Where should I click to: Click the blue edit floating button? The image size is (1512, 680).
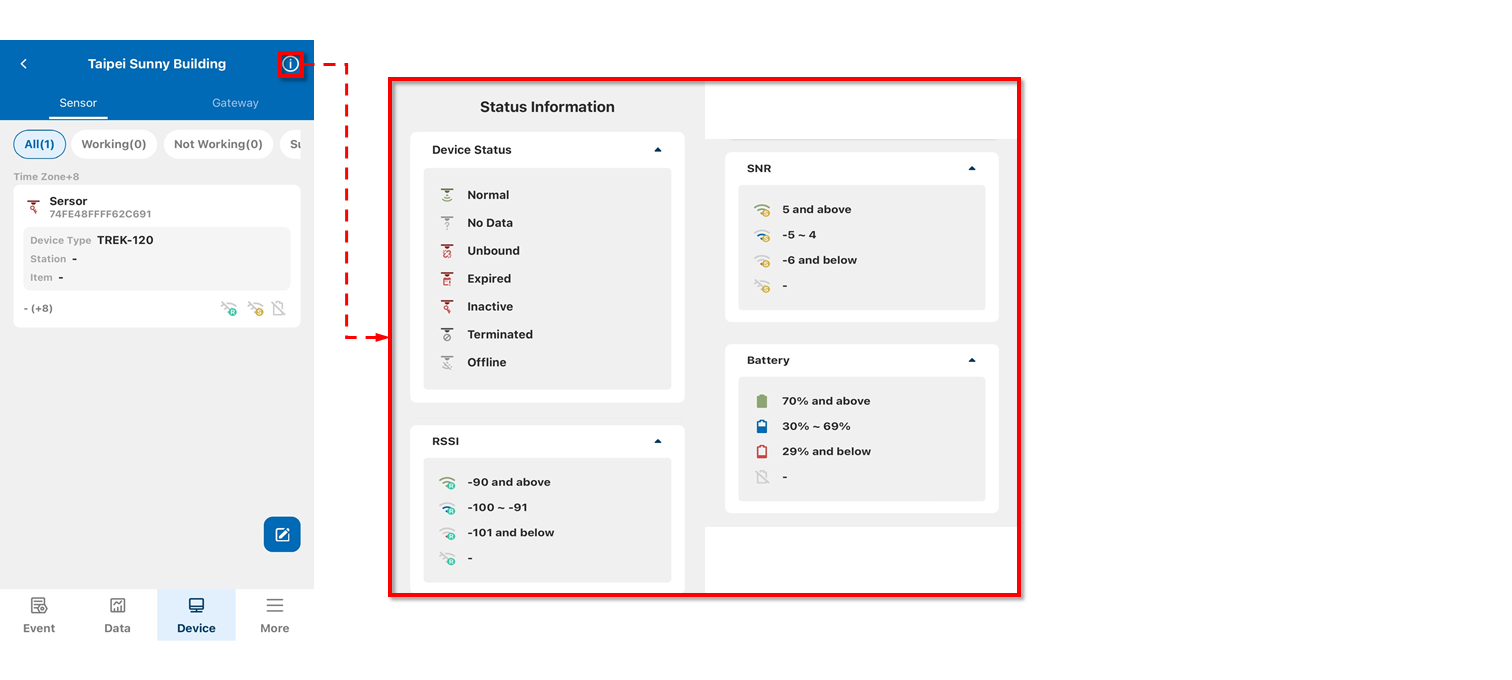[x=282, y=535]
